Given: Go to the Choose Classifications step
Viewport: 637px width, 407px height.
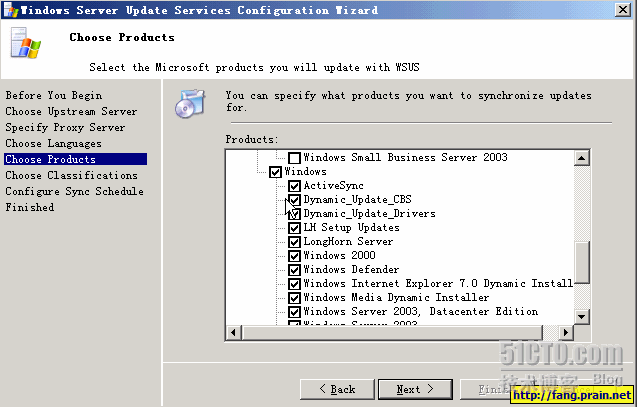Looking at the screenshot, I should pos(71,175).
